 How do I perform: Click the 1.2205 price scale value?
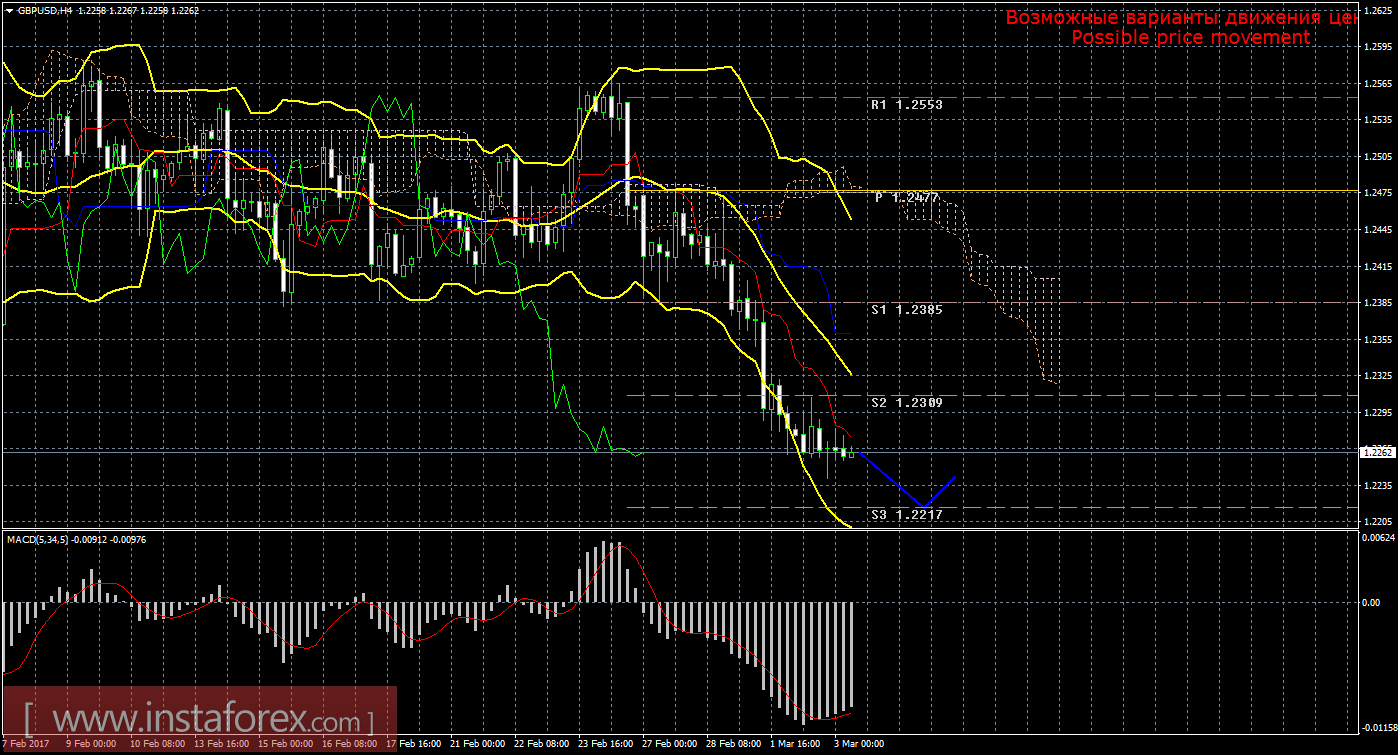1376,522
